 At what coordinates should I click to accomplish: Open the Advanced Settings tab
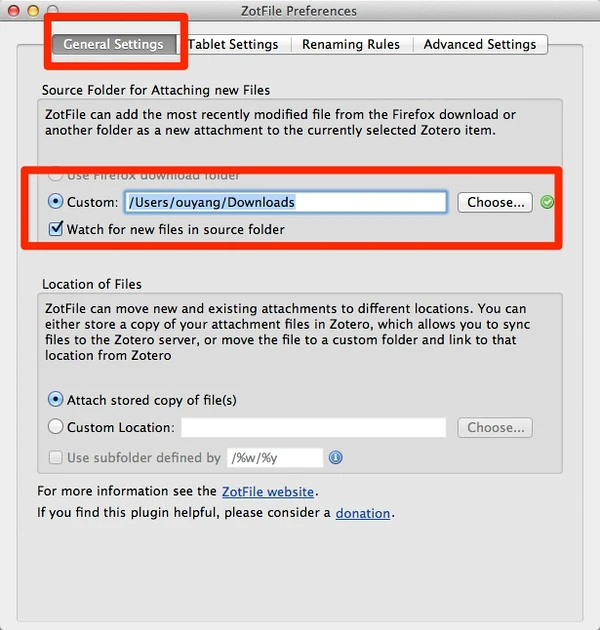click(480, 44)
